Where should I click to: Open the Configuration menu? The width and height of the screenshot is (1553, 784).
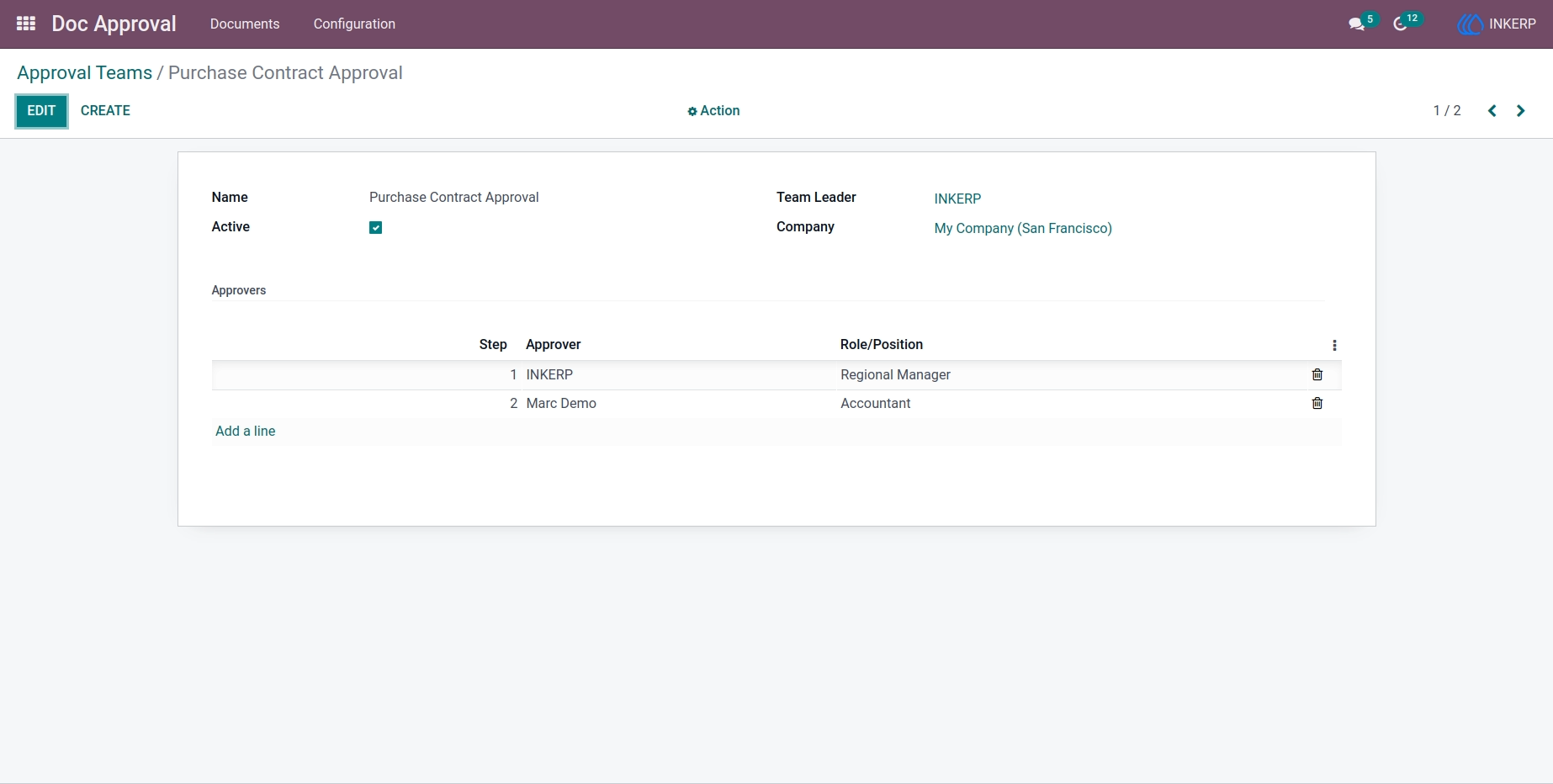(354, 24)
